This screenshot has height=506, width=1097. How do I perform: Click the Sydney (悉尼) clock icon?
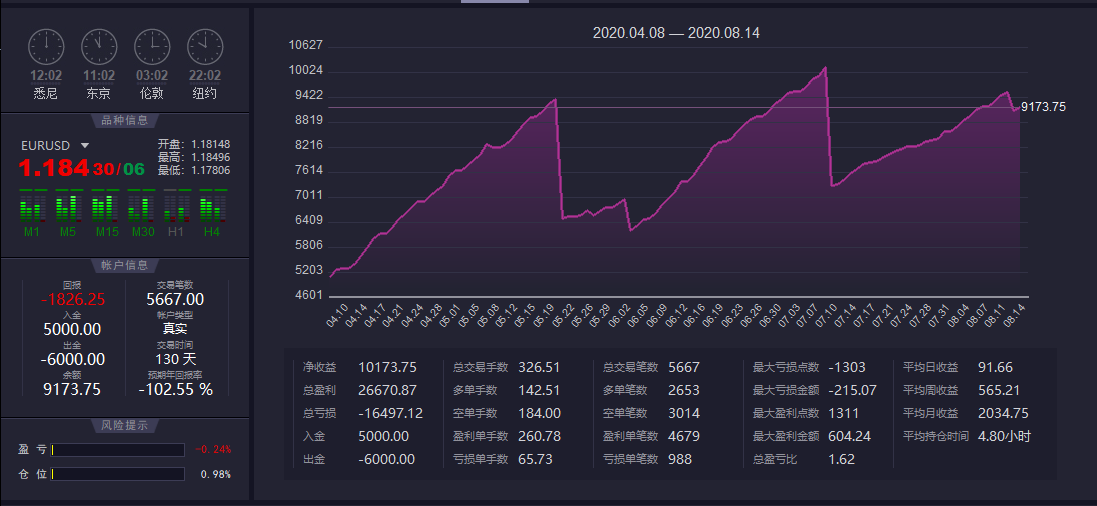point(46,46)
